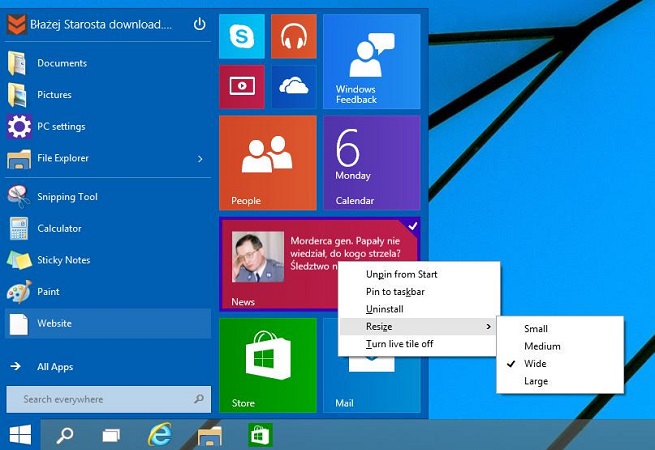Click the taskbar Search magnifier
655x450 pixels.
(x=65, y=435)
